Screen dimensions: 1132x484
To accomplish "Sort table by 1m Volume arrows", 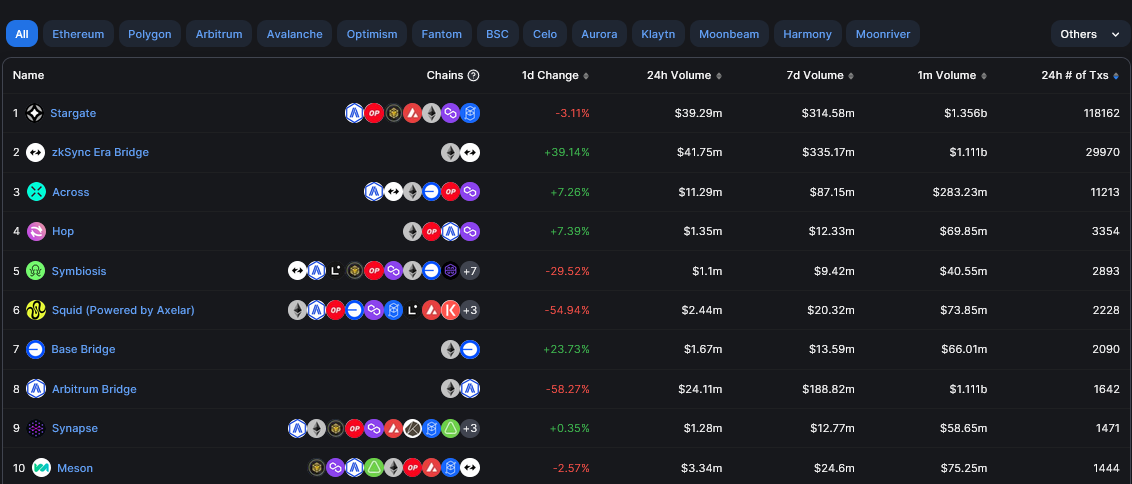I will [x=983, y=76].
